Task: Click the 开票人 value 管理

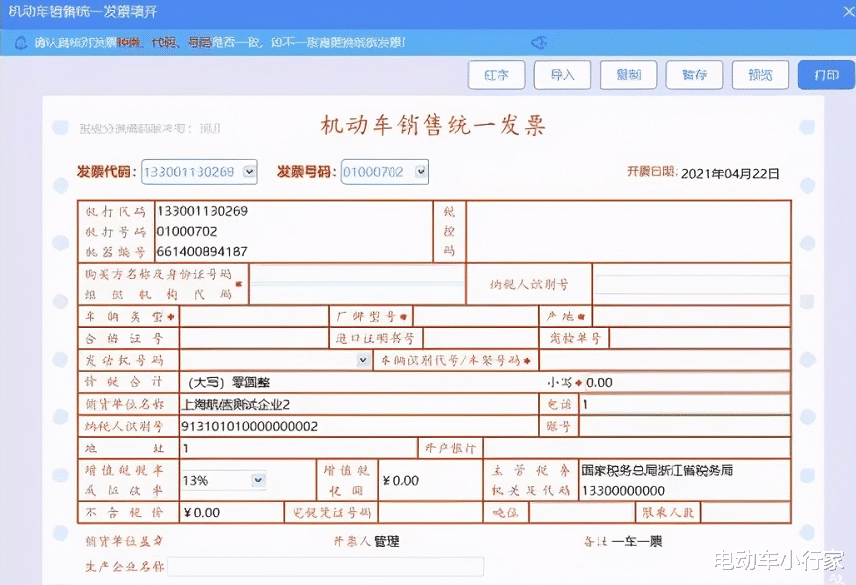Action: point(387,541)
